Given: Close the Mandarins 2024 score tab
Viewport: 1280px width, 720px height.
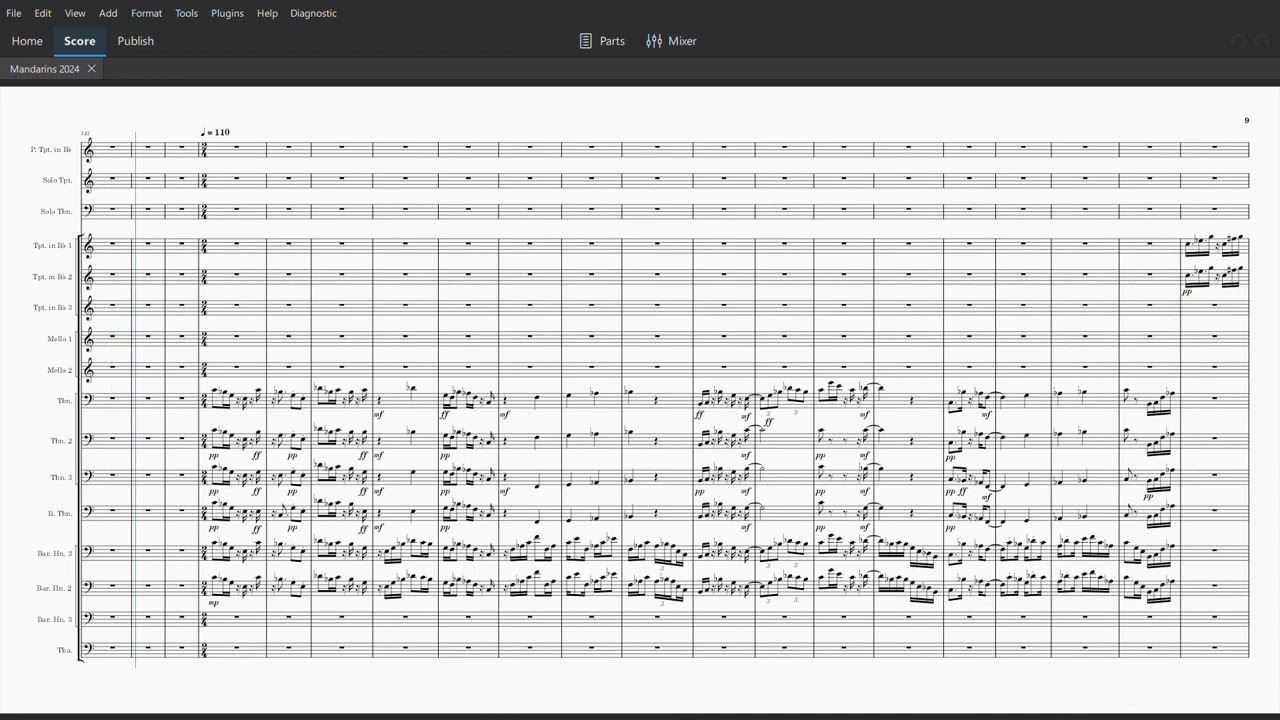Looking at the screenshot, I should click(x=91, y=69).
